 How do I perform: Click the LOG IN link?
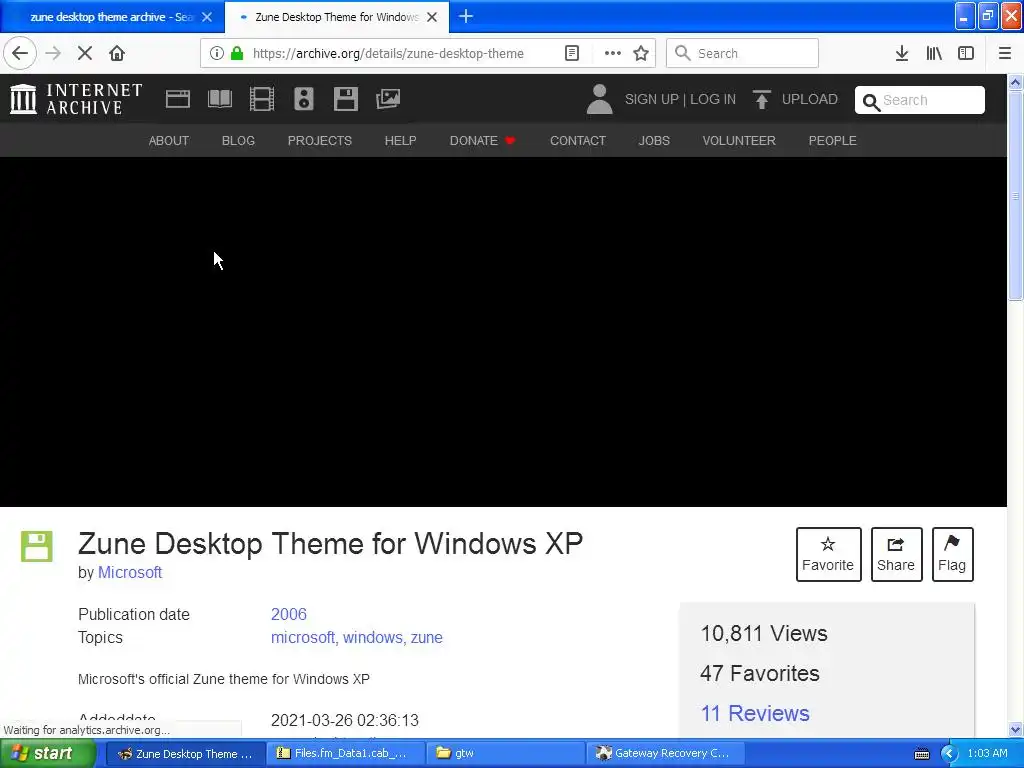coord(713,99)
